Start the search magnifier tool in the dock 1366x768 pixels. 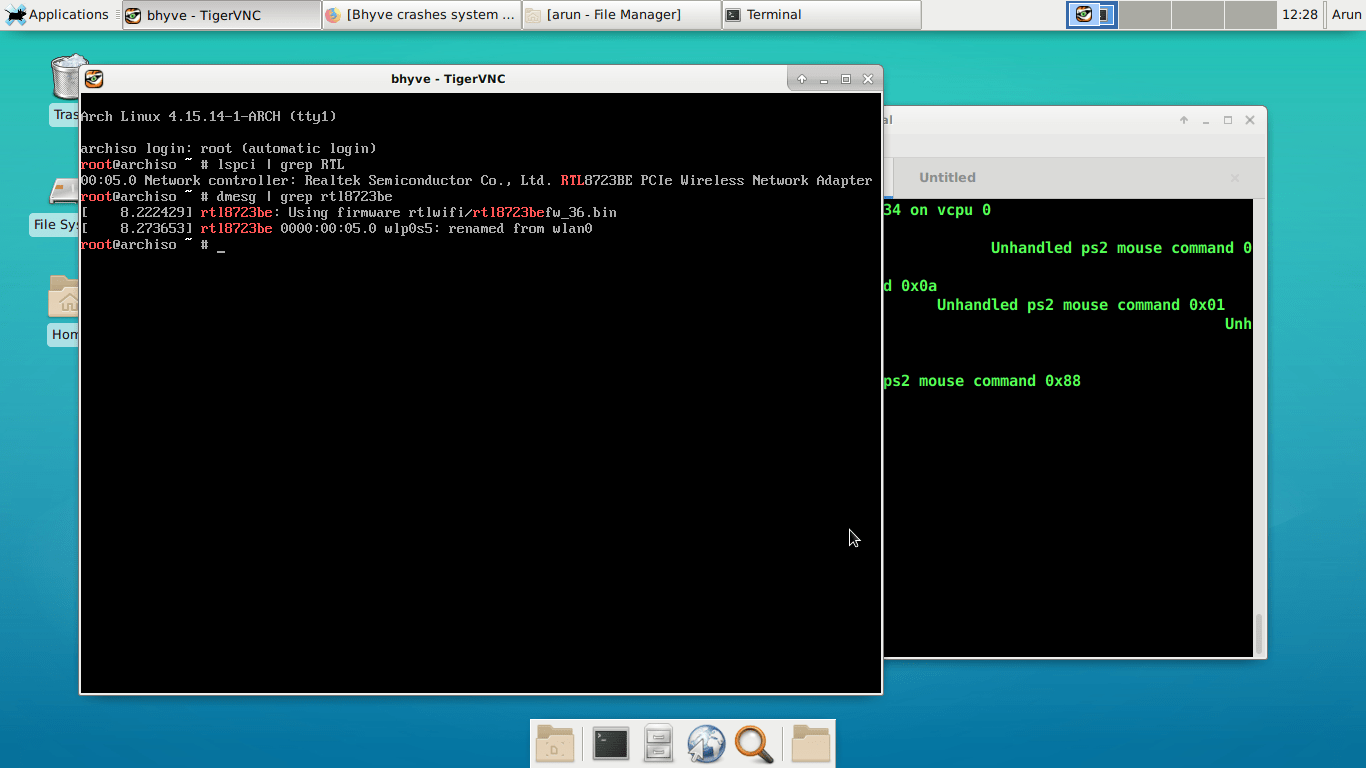754,743
